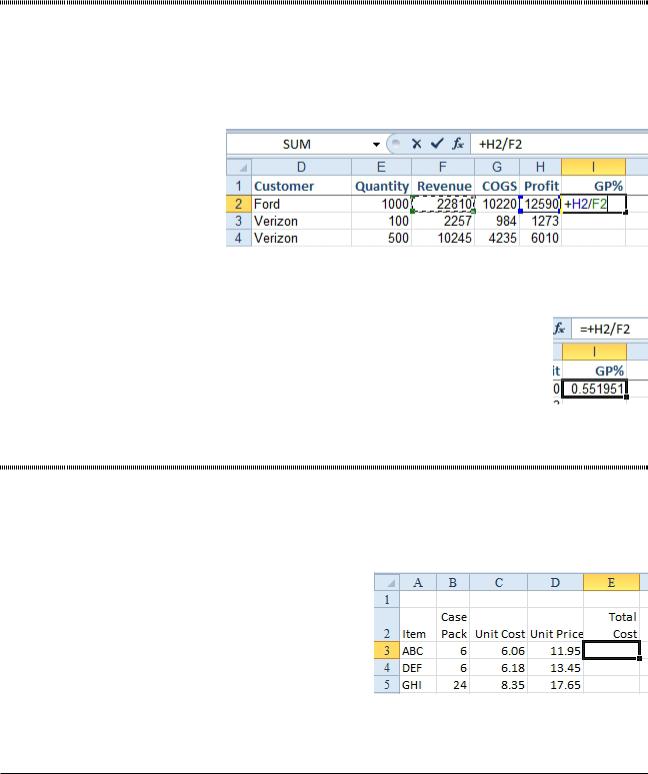Select highlighted column I header in top sheet

point(593,167)
